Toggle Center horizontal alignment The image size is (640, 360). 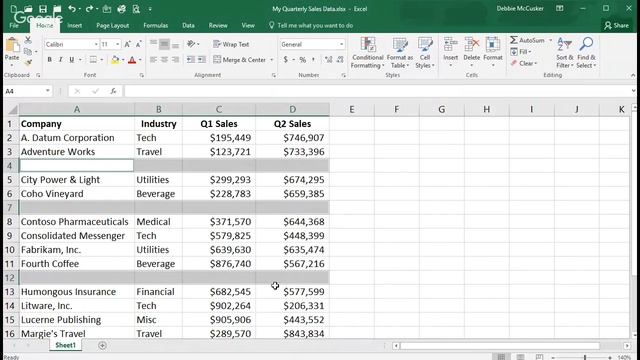[x=164, y=60]
